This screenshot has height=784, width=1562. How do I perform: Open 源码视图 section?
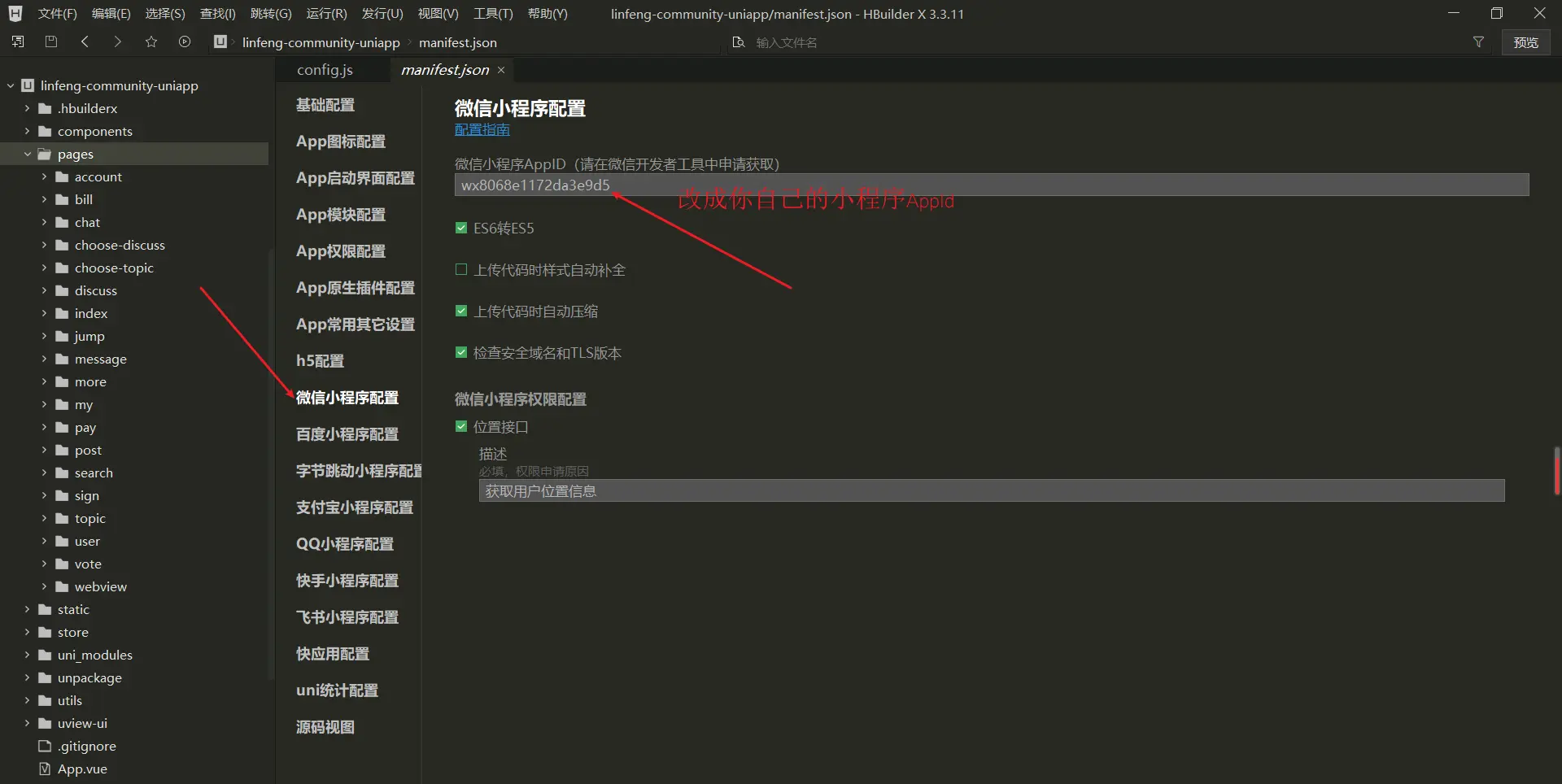325,727
